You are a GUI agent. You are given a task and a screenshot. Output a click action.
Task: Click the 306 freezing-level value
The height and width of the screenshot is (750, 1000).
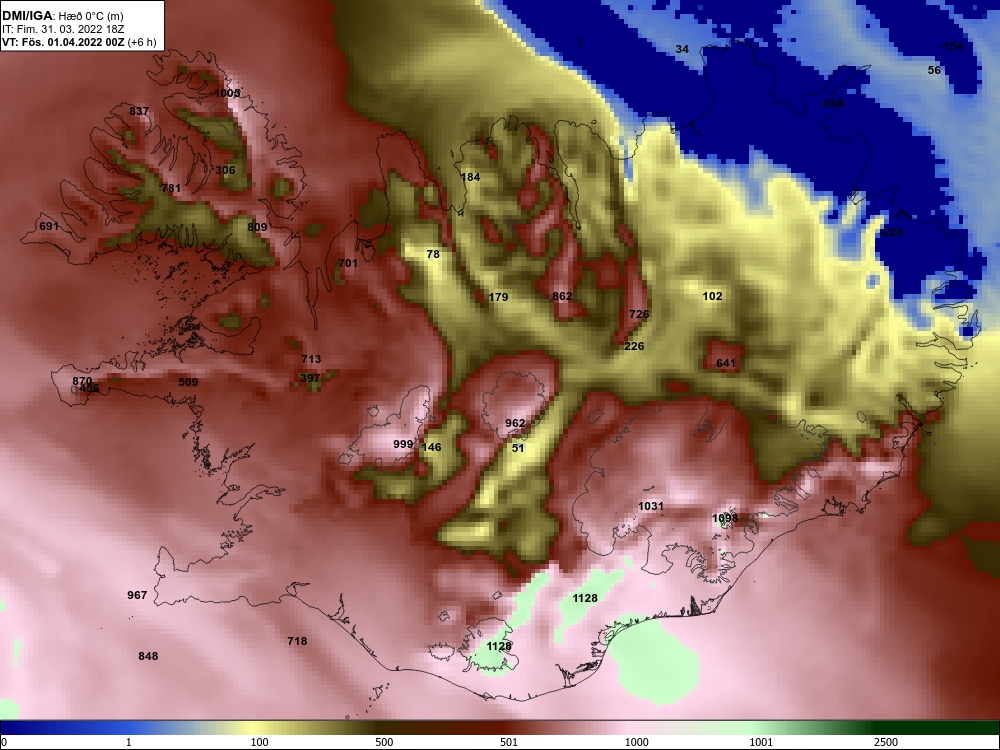[225, 170]
